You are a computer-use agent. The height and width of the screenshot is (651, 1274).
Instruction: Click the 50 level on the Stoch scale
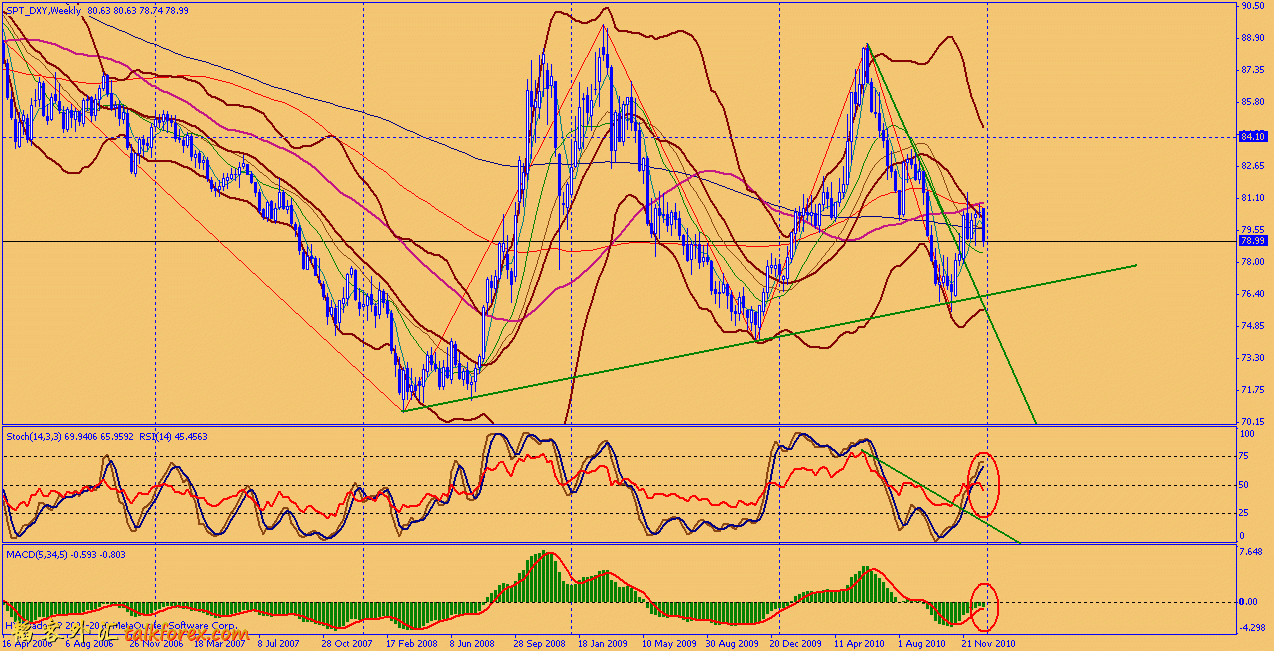(1244, 485)
